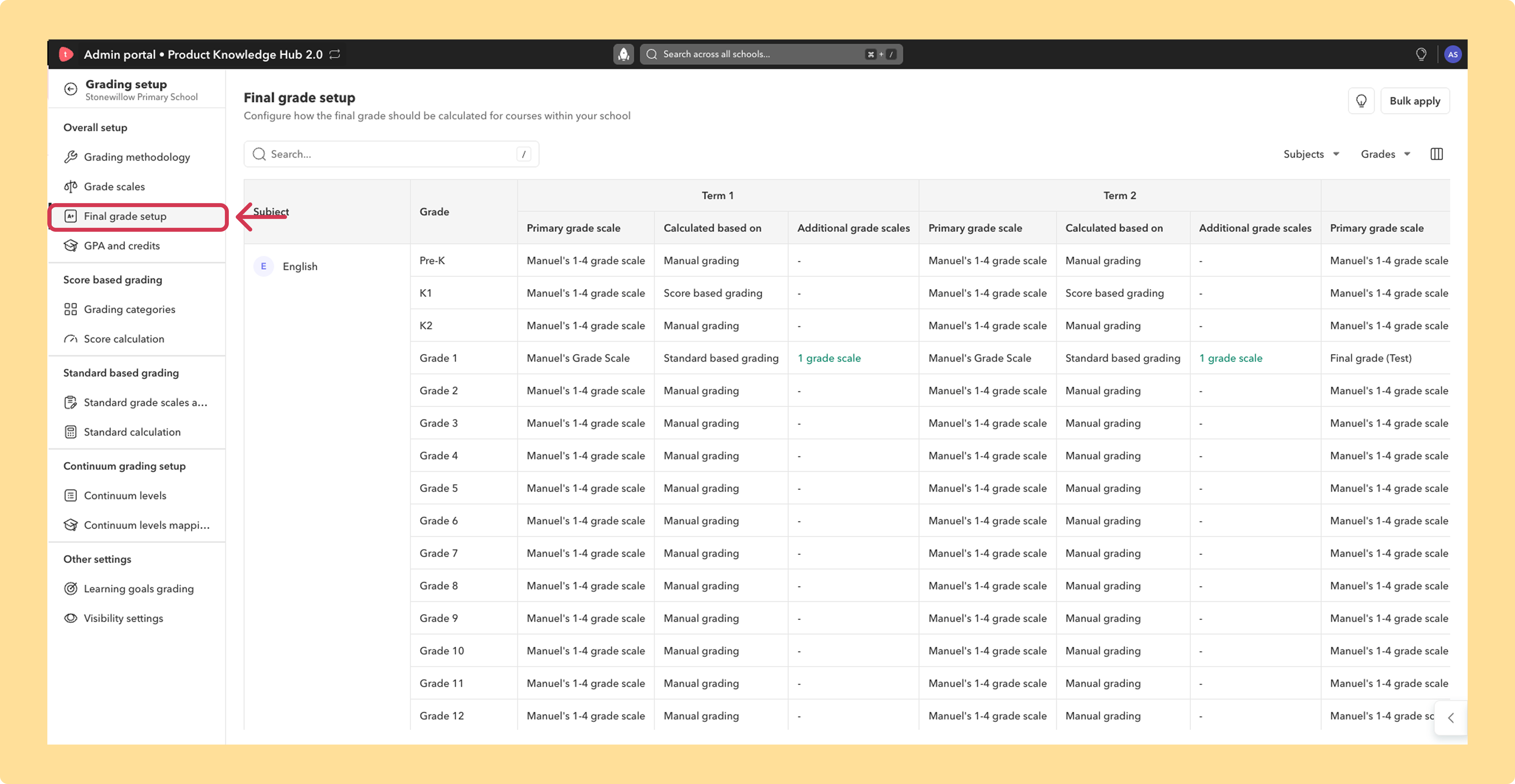1515x784 pixels.
Task: Click the icon for Standard grade scales
Action: 71,402
